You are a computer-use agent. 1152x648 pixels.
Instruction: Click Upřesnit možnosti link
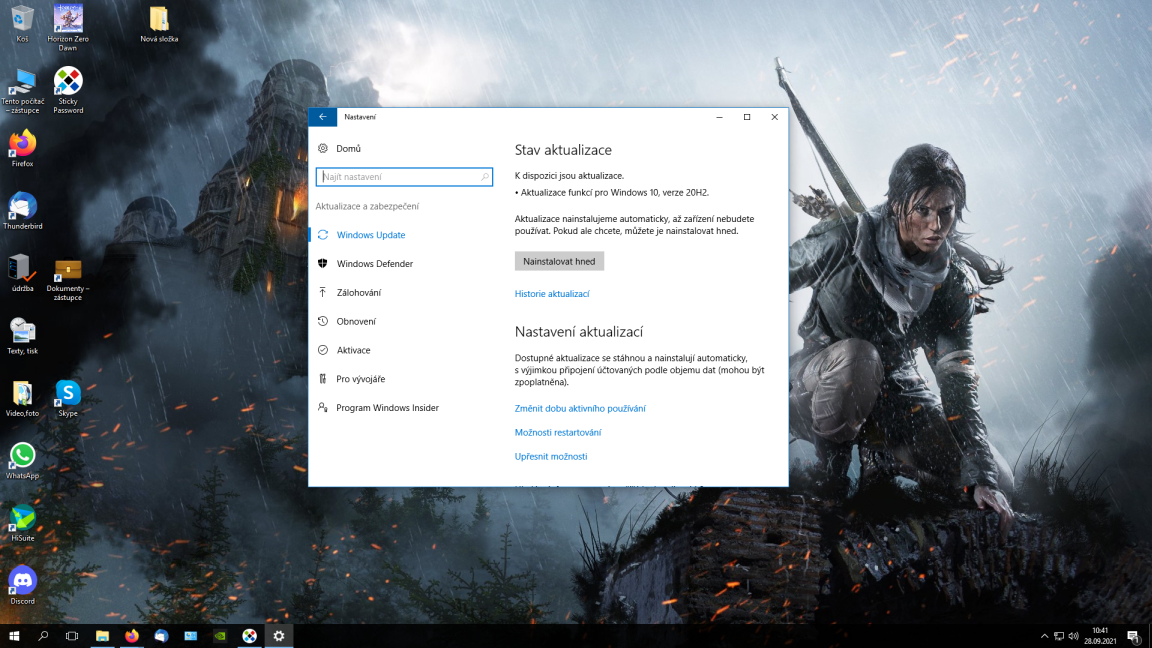pos(551,456)
